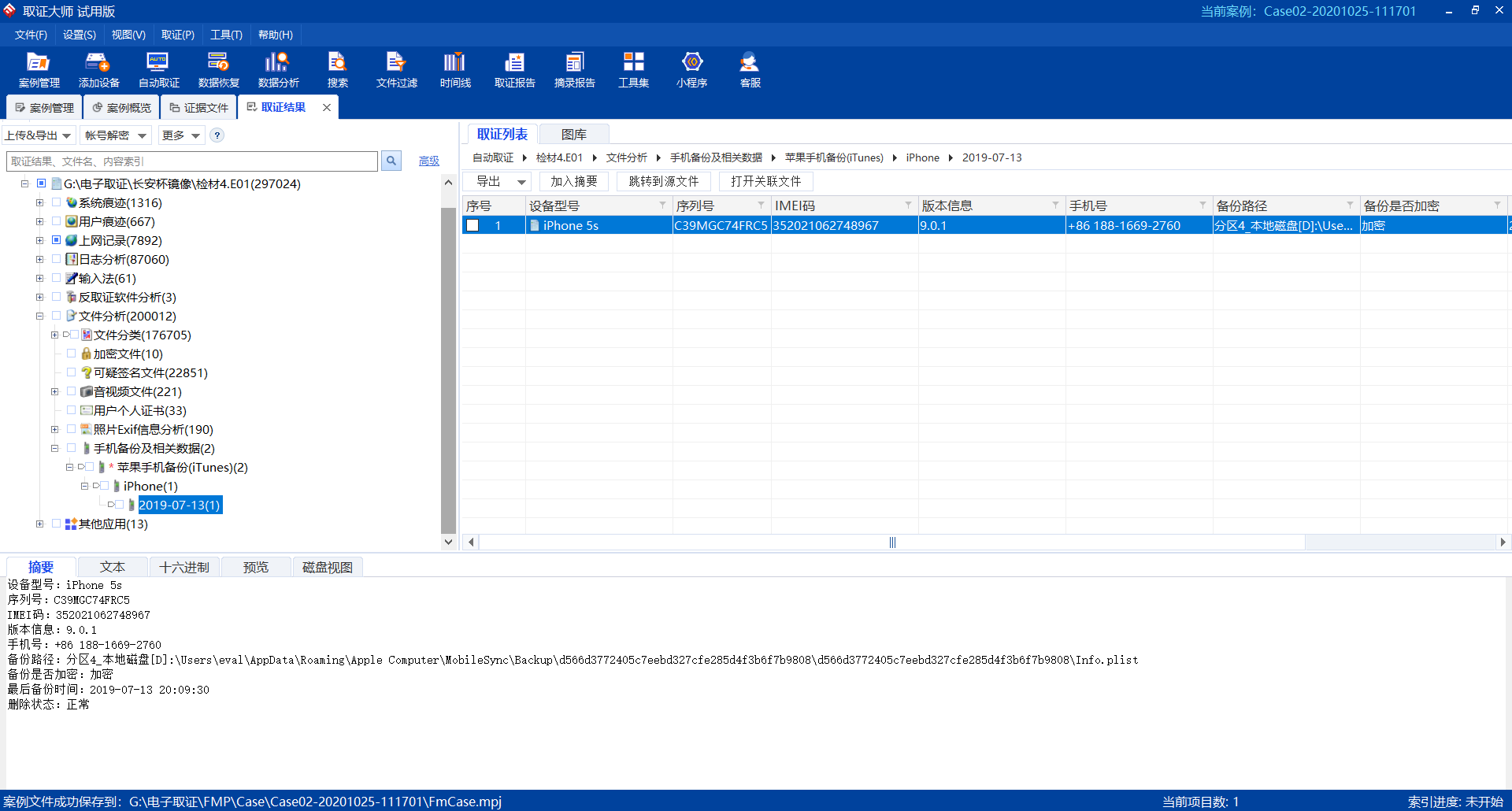Generate 取证报告 via toolbar icon
The image size is (1512, 811).
(x=514, y=69)
